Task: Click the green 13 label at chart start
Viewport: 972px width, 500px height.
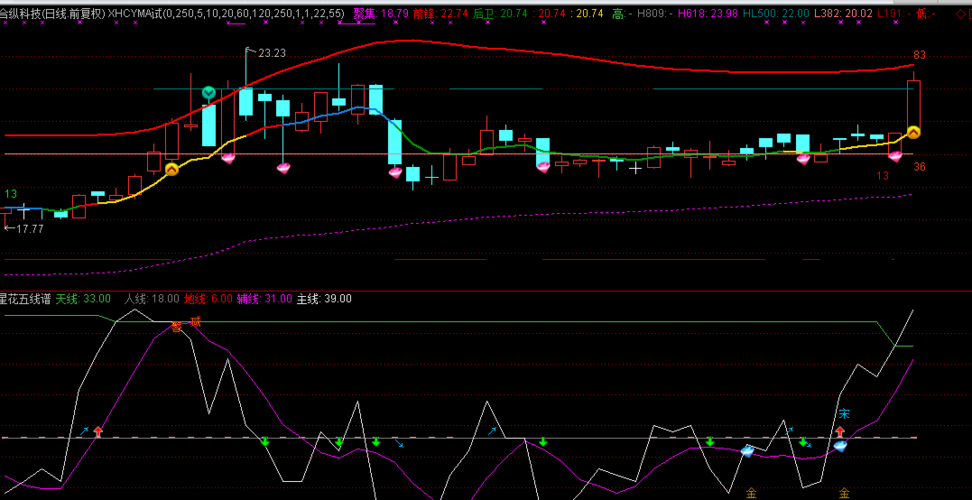Action: (11, 195)
